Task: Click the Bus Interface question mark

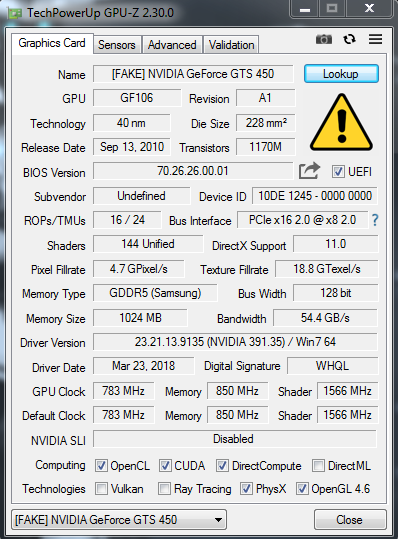Action: [x=375, y=220]
